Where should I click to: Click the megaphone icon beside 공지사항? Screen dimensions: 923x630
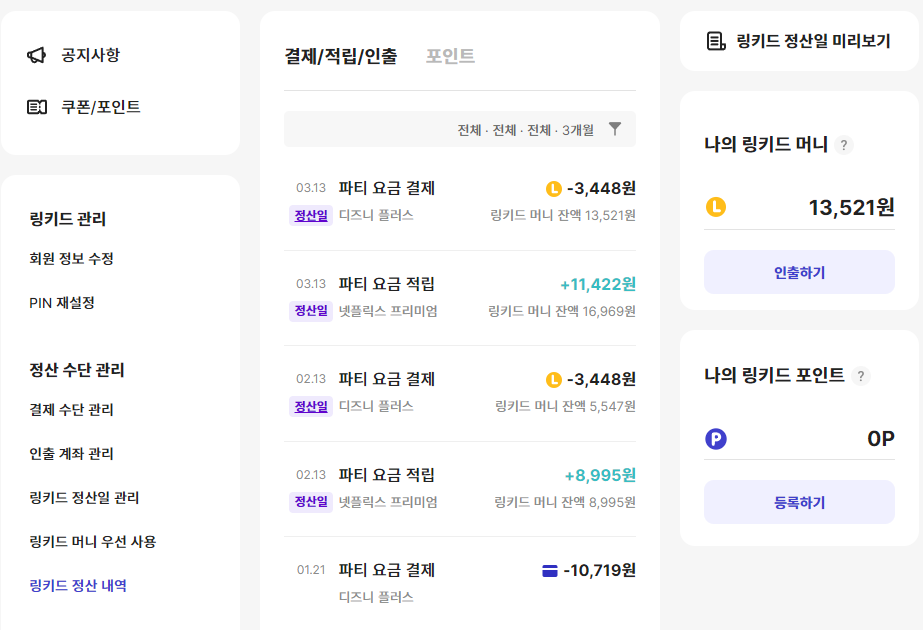[36, 55]
